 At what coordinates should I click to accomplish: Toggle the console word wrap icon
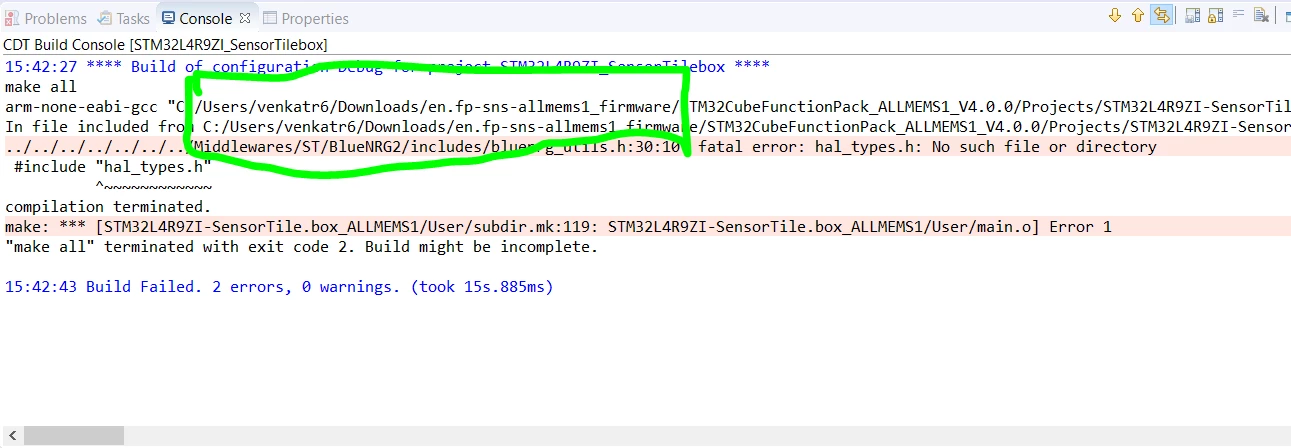tap(1238, 15)
